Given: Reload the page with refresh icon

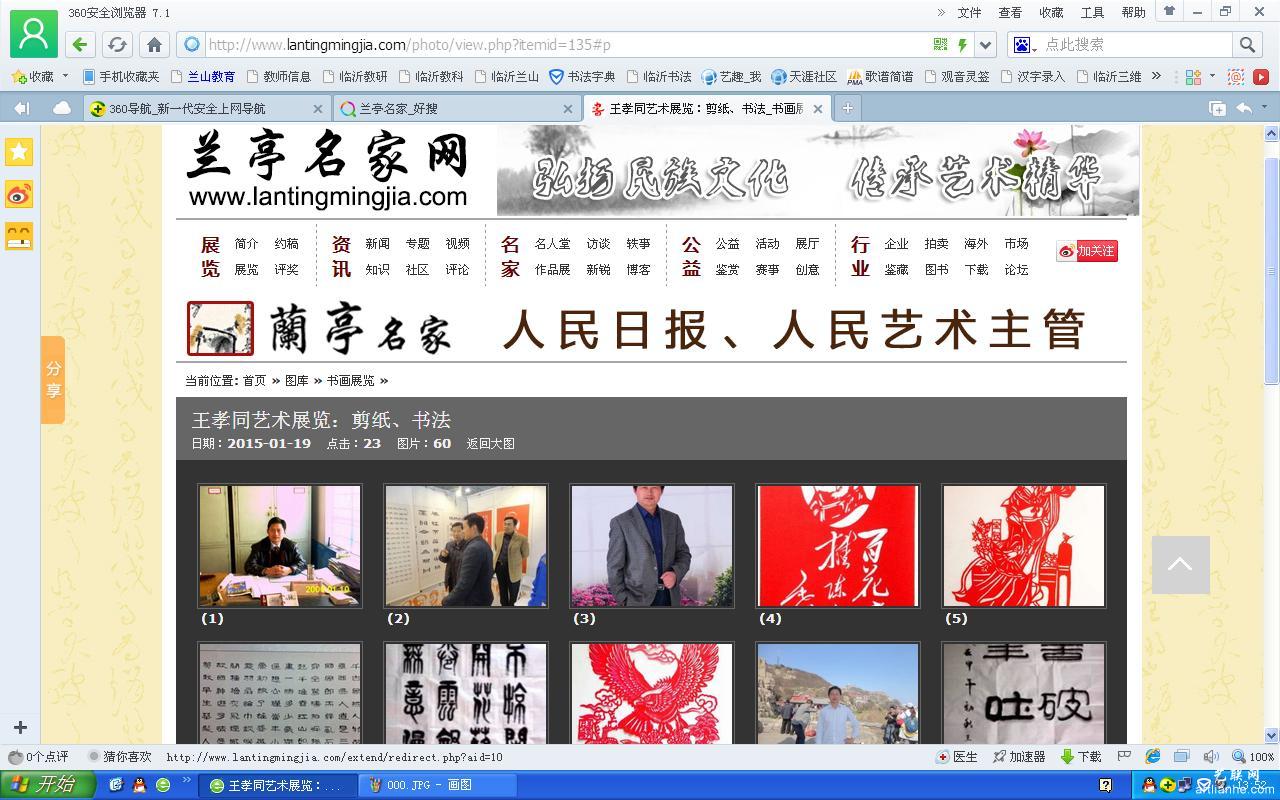Looking at the screenshot, I should (x=117, y=44).
